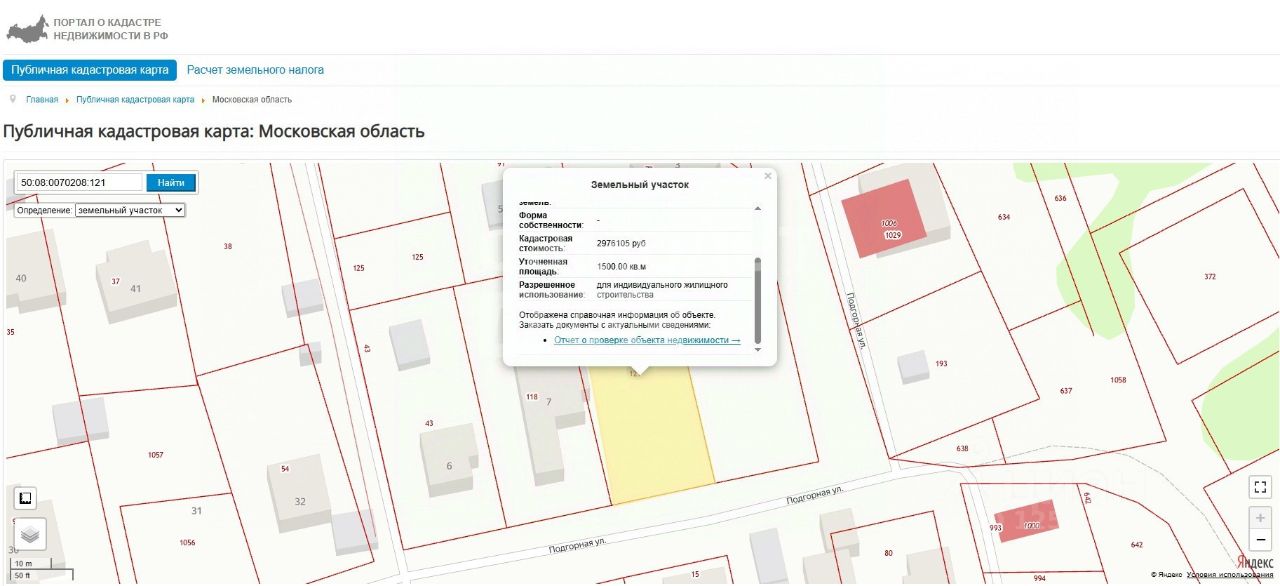The width and height of the screenshot is (1280, 586).
Task: Activate the ruler measurement tool
Action: tap(25, 498)
